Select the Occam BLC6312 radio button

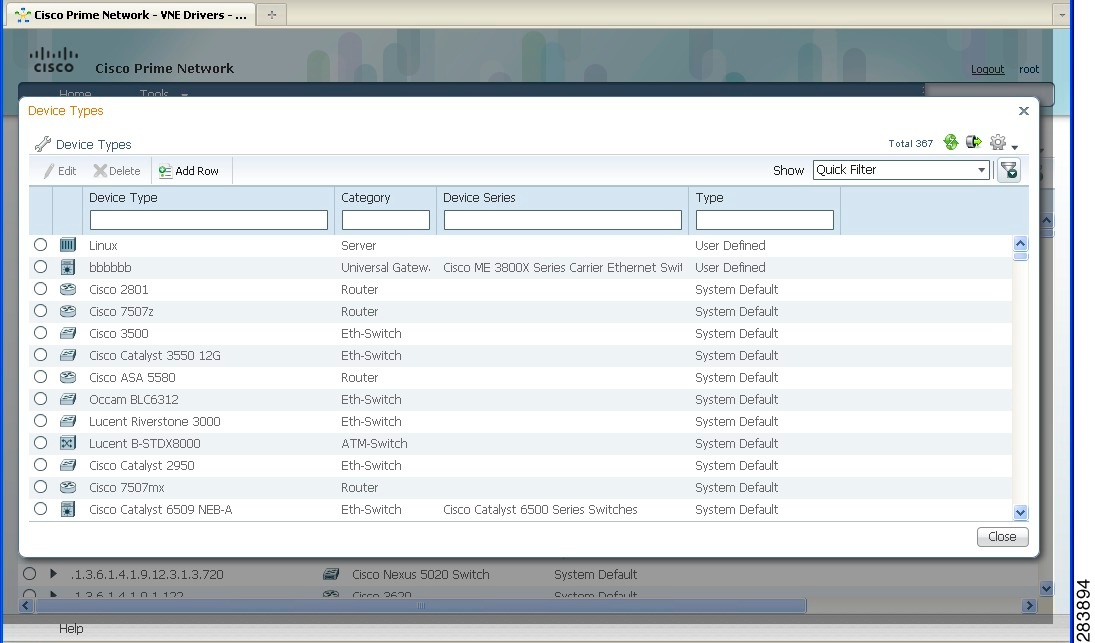(41, 399)
